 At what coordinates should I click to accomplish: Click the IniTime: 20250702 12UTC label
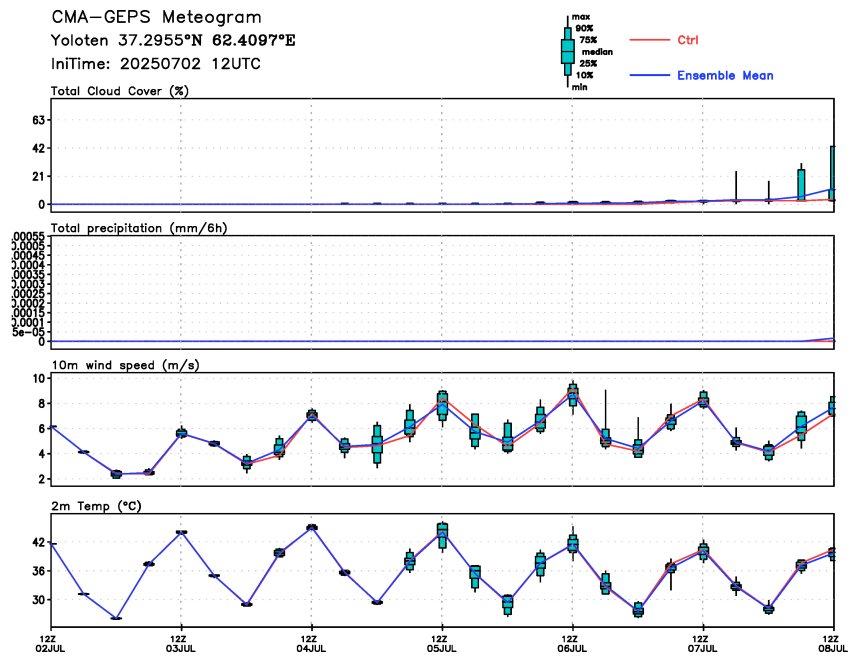tap(156, 64)
